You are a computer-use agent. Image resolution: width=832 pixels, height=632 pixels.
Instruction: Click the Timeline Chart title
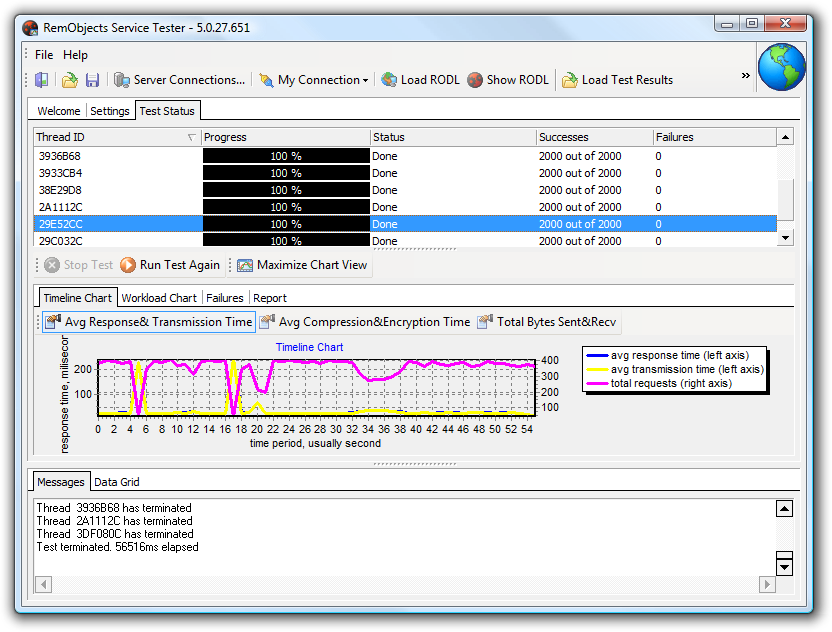click(309, 347)
